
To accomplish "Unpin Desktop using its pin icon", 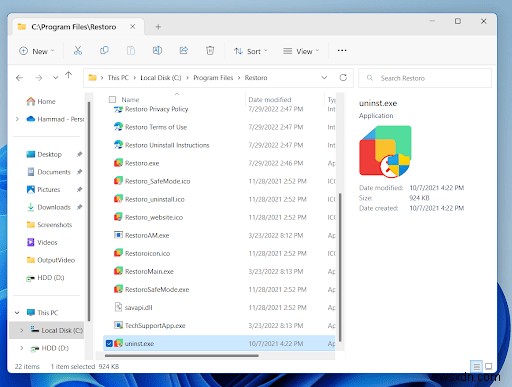I will (79, 154).
